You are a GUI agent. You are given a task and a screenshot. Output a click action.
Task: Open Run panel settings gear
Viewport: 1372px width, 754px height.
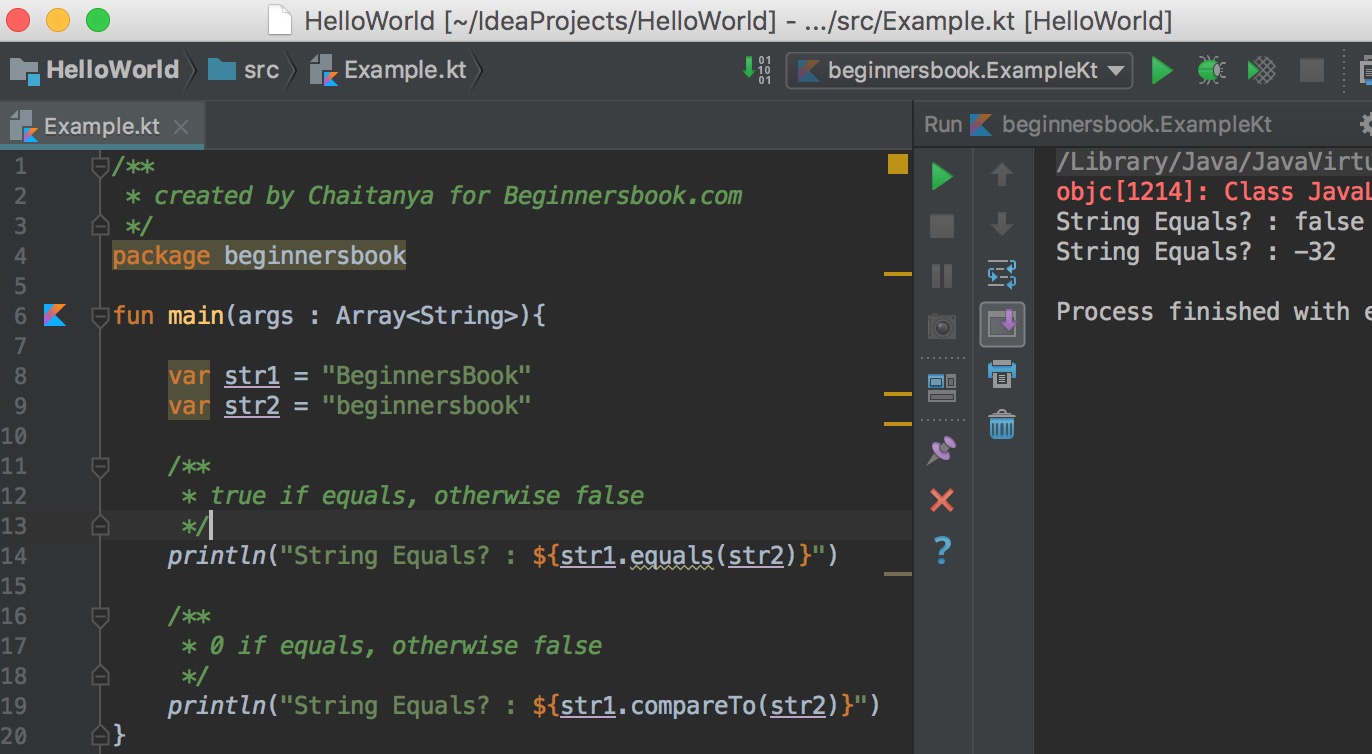pyautogui.click(x=1364, y=124)
